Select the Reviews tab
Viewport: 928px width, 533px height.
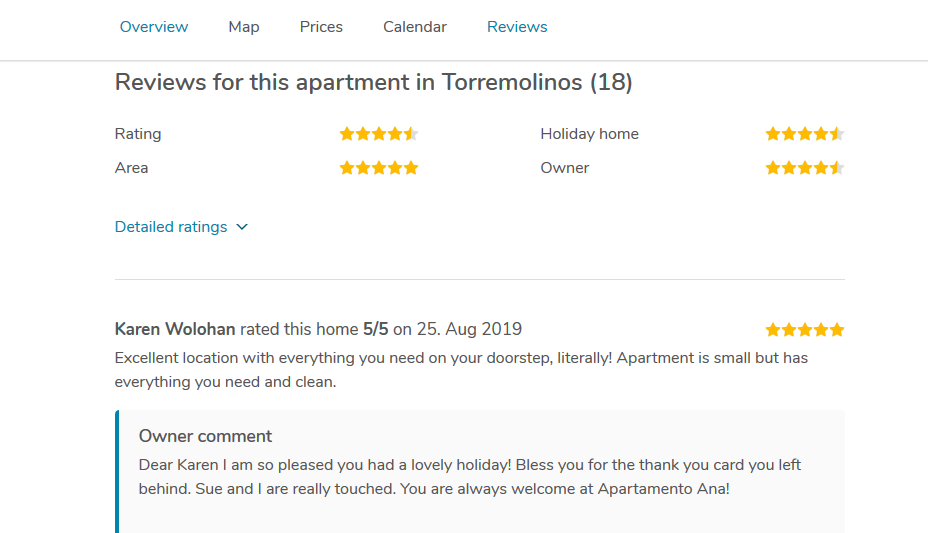point(517,27)
